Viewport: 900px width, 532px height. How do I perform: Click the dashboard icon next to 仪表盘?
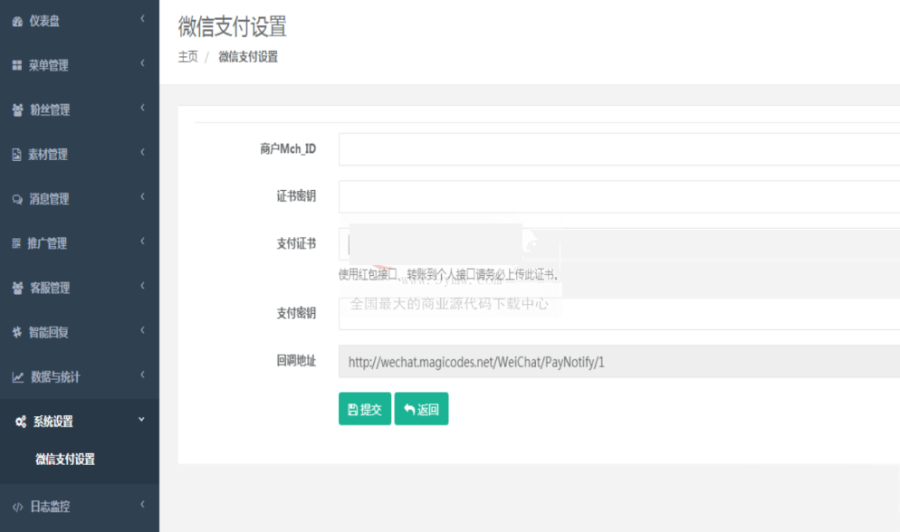[x=17, y=21]
